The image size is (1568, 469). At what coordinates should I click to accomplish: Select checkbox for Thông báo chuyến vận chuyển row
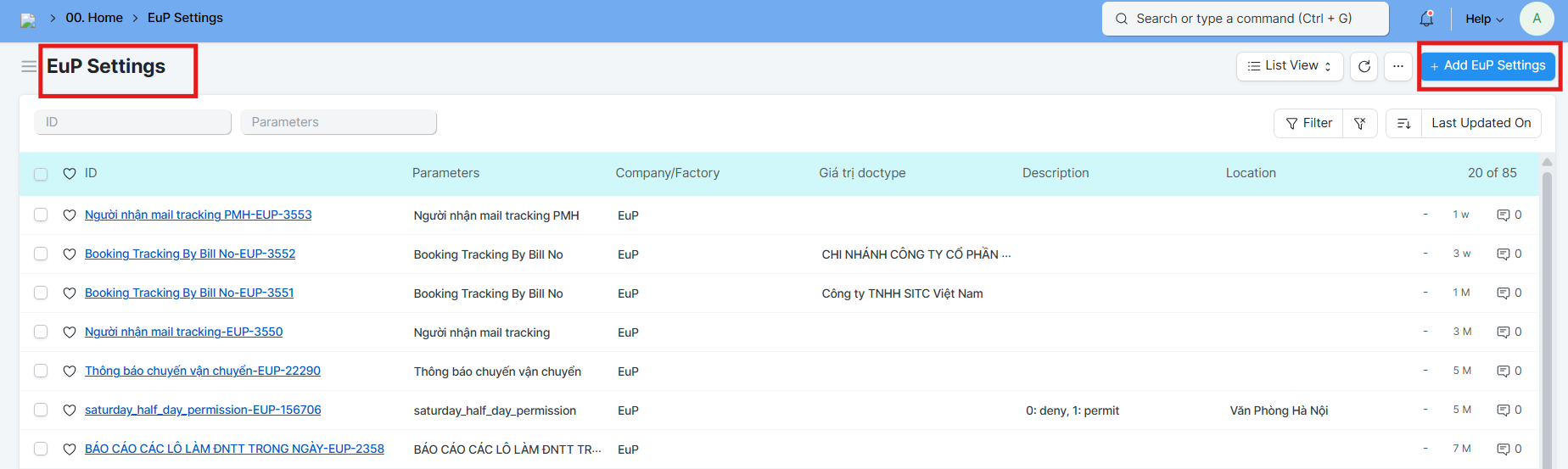click(x=41, y=371)
